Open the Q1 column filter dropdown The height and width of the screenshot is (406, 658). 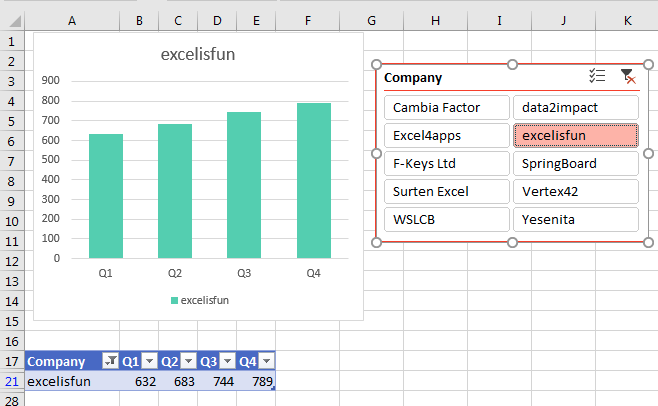tap(149, 362)
